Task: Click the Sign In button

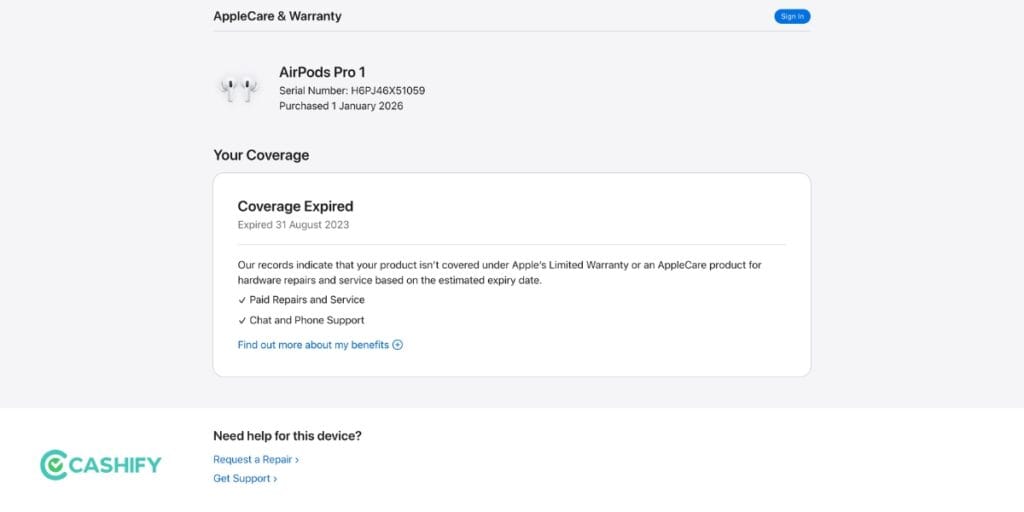Action: (x=792, y=16)
